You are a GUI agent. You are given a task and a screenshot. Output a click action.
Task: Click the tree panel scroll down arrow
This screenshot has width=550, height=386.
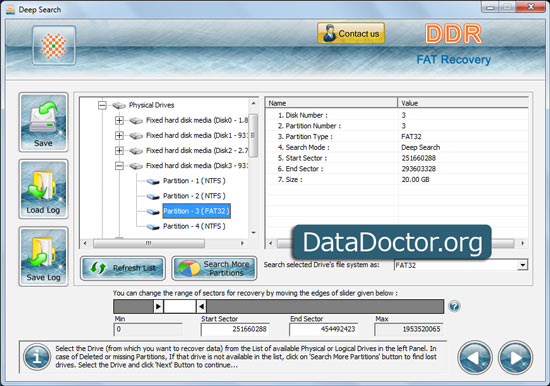(x=253, y=233)
